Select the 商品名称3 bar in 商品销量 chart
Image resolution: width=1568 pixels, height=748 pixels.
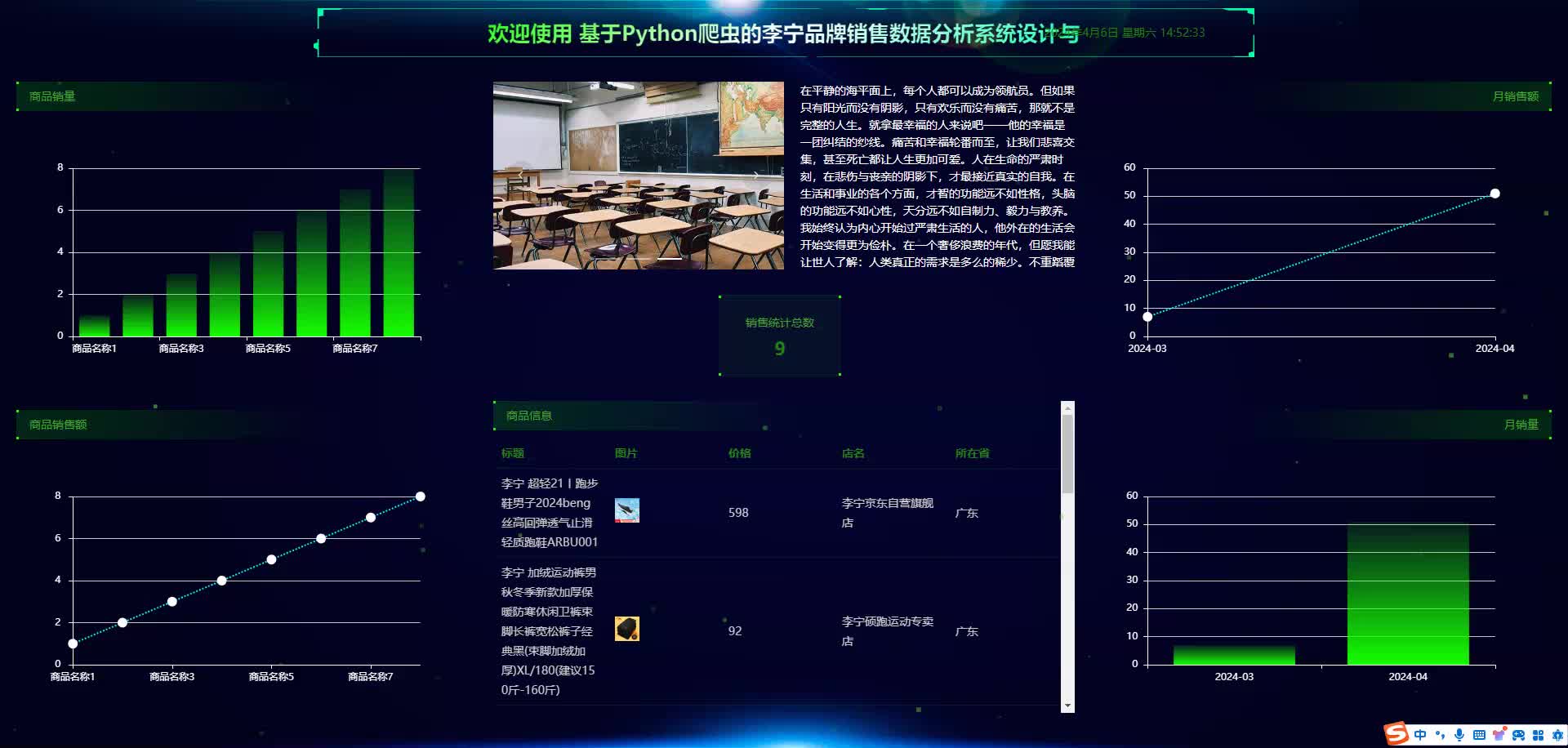[181, 305]
